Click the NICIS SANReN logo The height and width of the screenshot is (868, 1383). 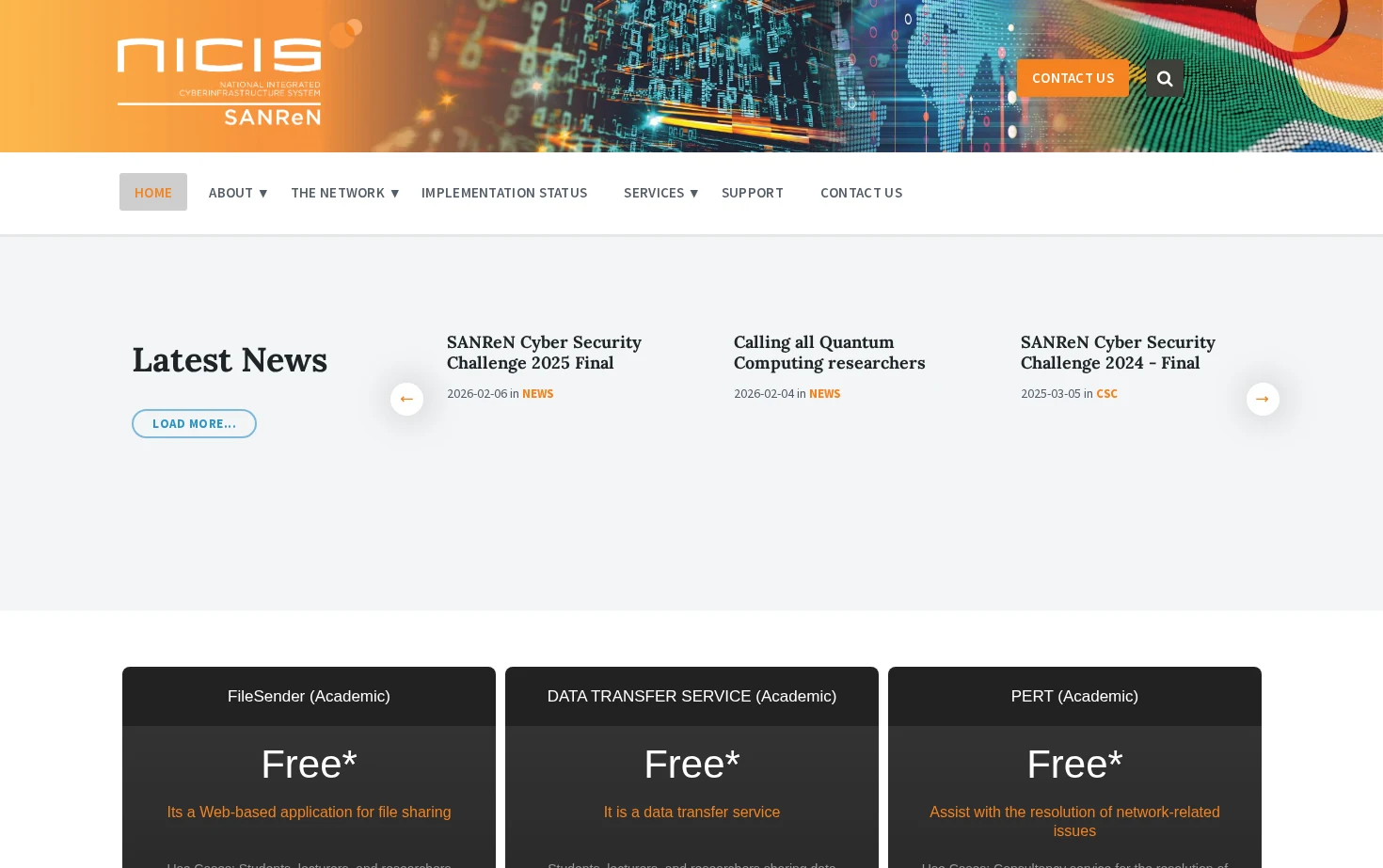coord(239,73)
